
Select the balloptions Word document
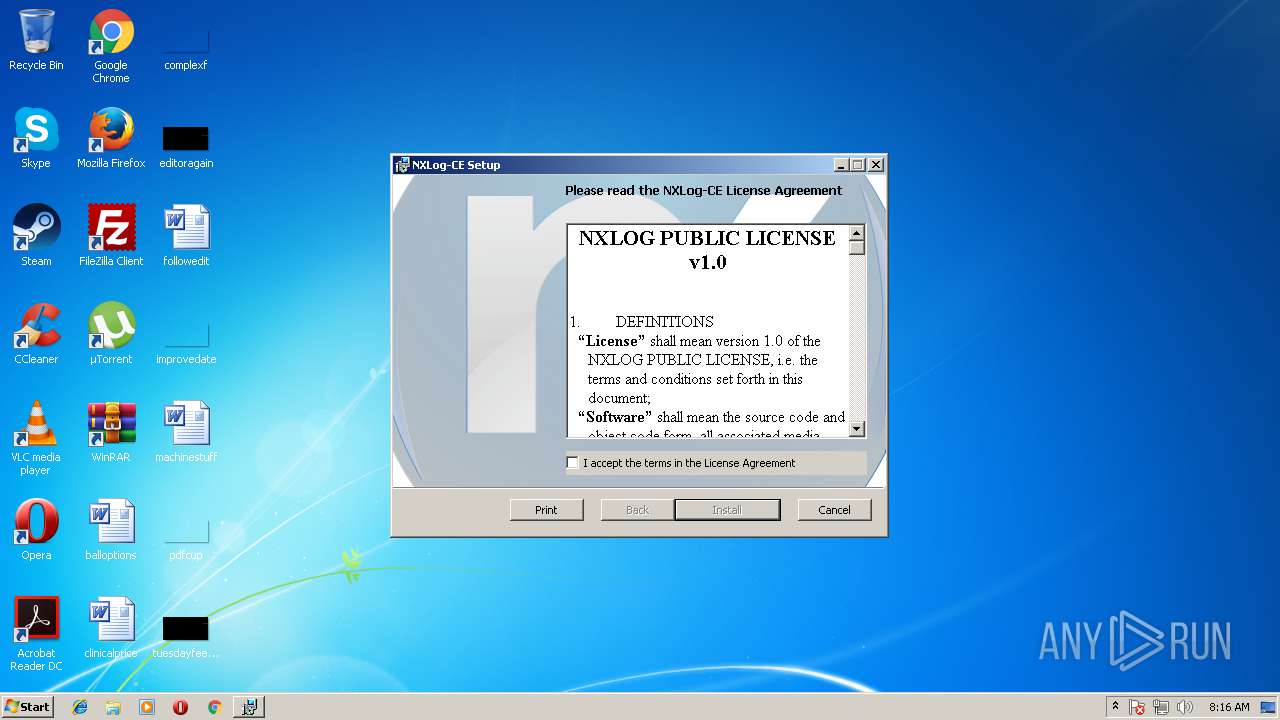[111, 531]
